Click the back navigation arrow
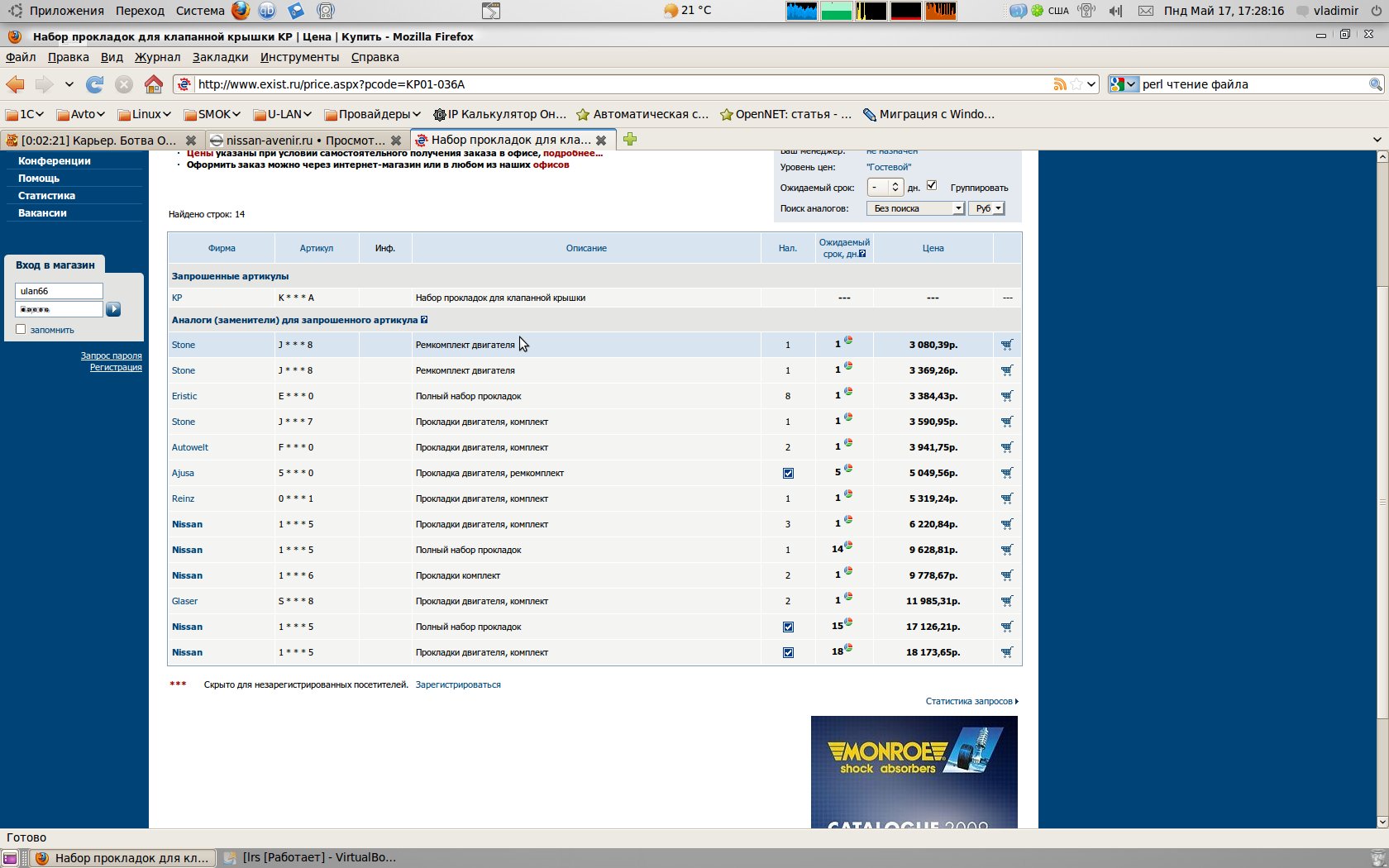This screenshot has width=1389, height=868. [x=16, y=84]
